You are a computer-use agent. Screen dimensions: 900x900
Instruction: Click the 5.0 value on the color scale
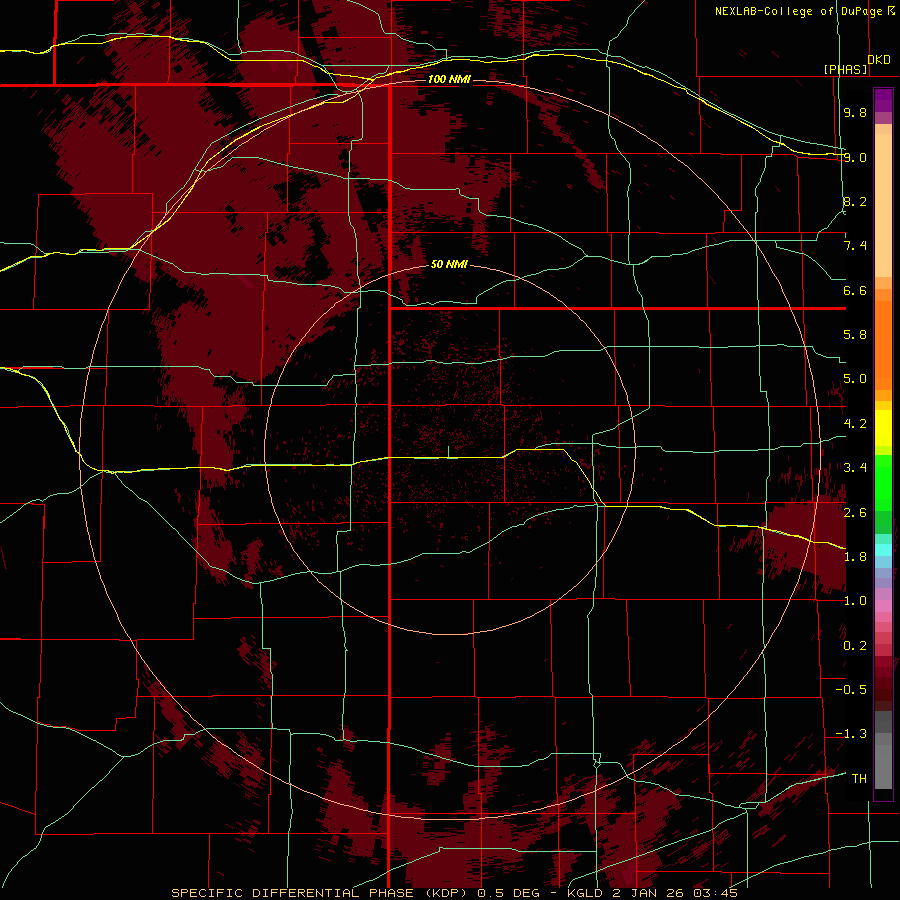pos(855,379)
